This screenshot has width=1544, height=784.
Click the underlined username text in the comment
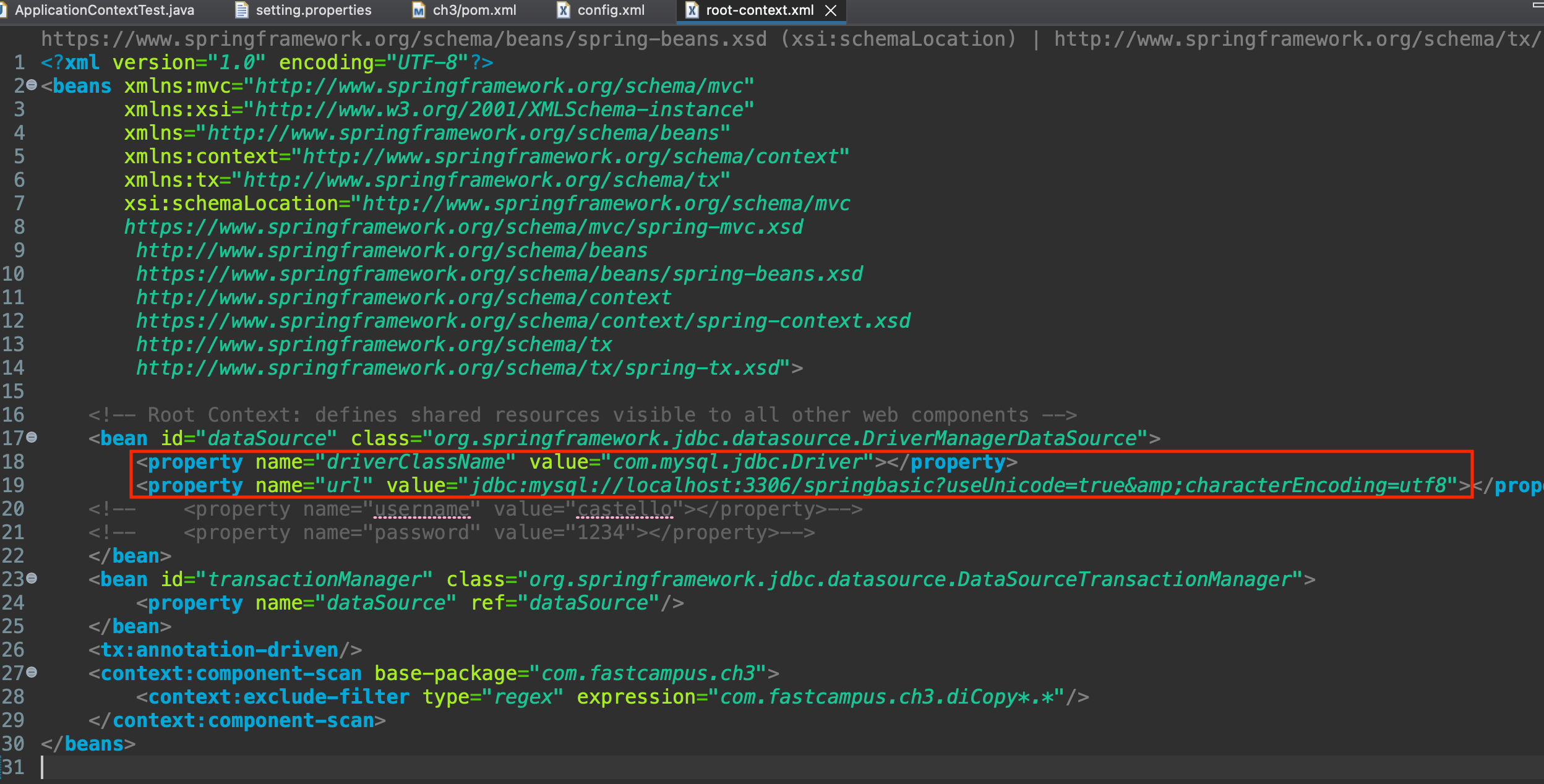coord(422,509)
